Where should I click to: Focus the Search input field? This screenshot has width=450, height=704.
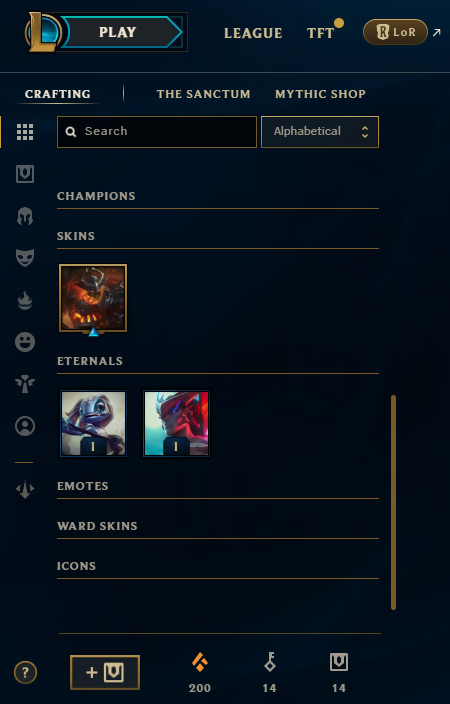(x=157, y=132)
